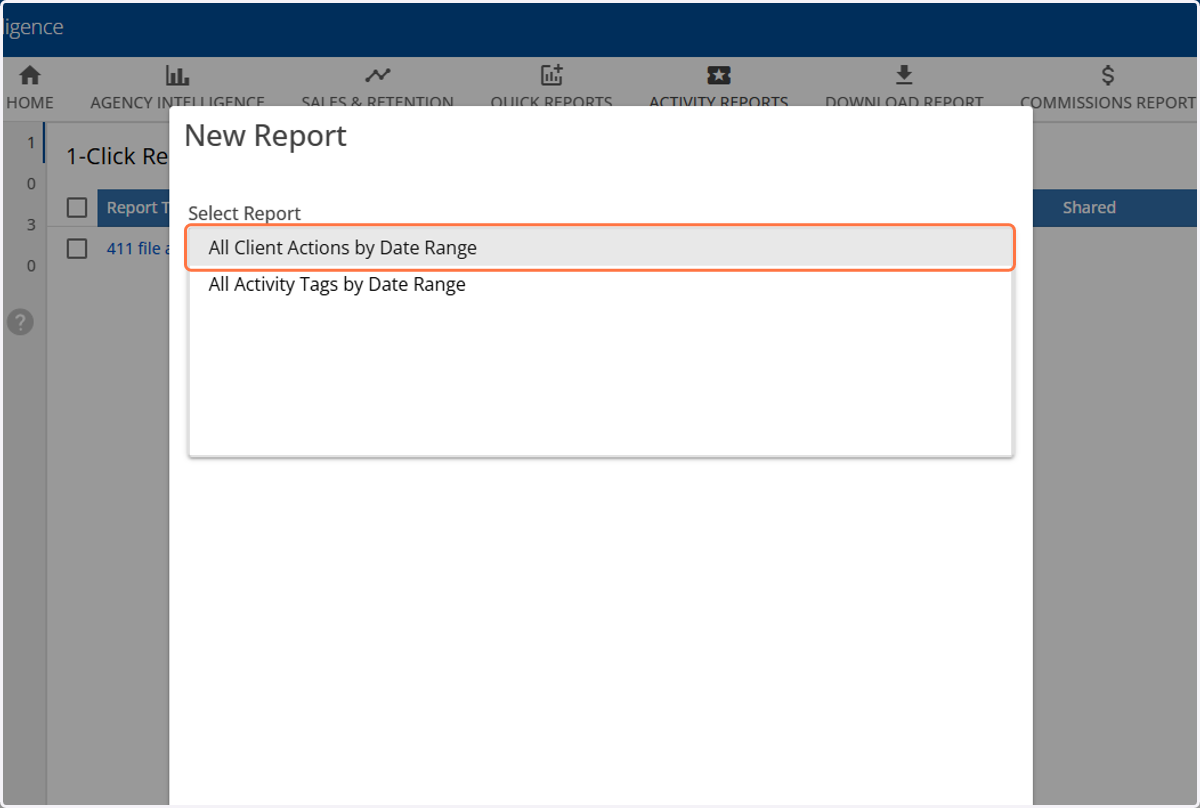Click the Report column header
Image resolution: width=1200 pixels, height=808 pixels.
click(134, 207)
